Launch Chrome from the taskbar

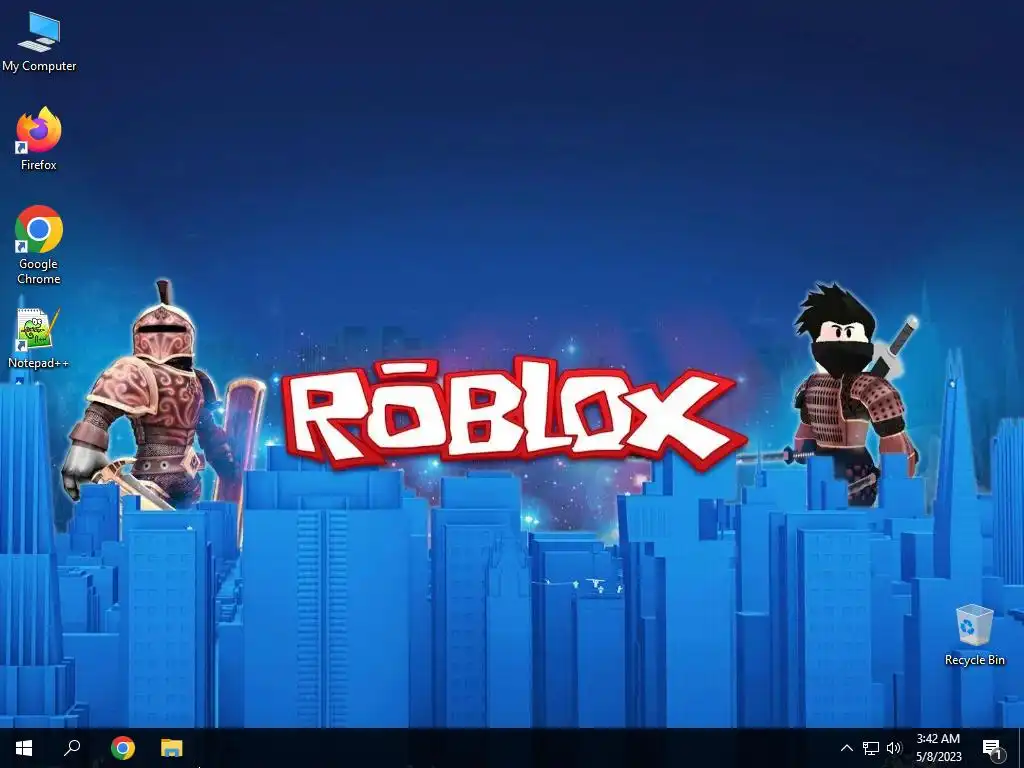tap(123, 748)
